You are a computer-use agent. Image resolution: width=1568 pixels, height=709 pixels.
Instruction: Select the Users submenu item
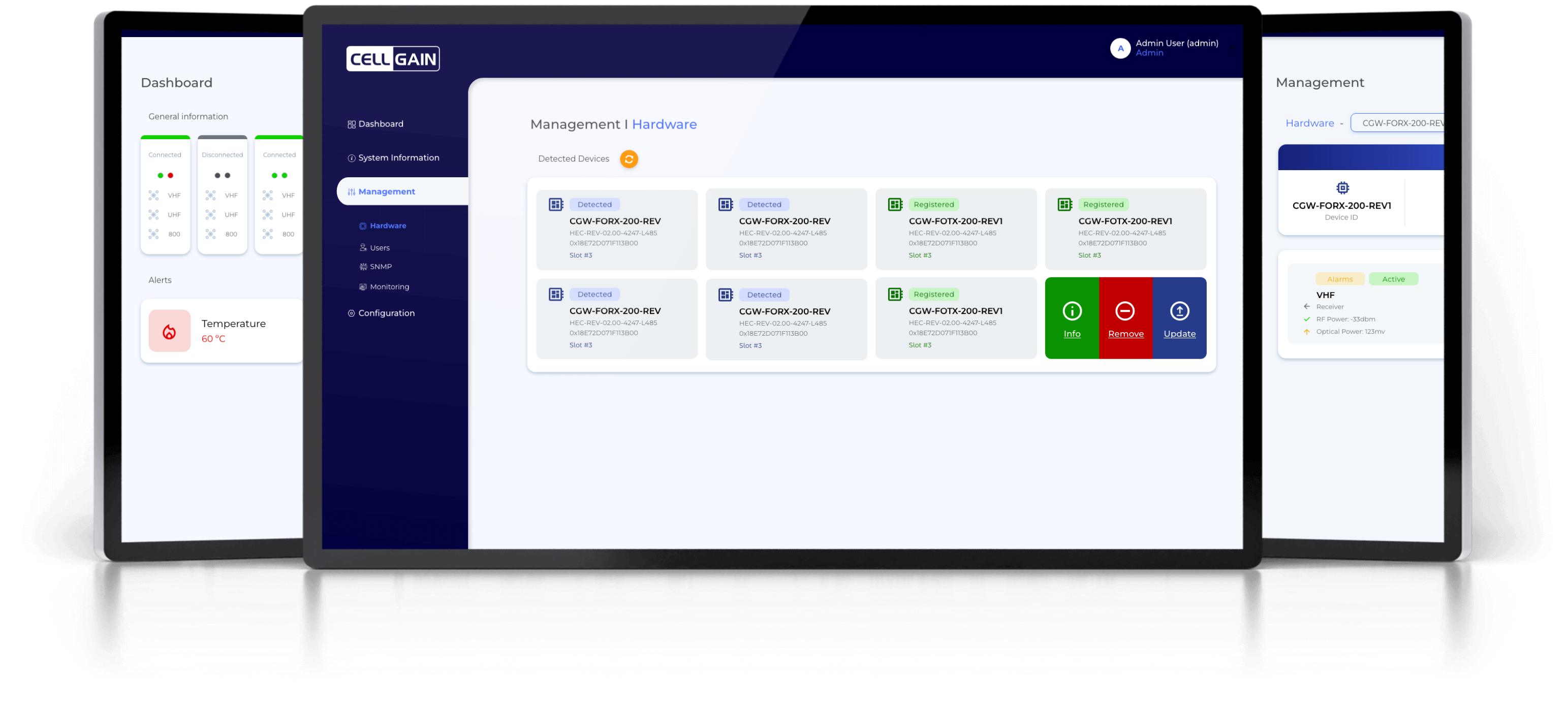(x=379, y=248)
